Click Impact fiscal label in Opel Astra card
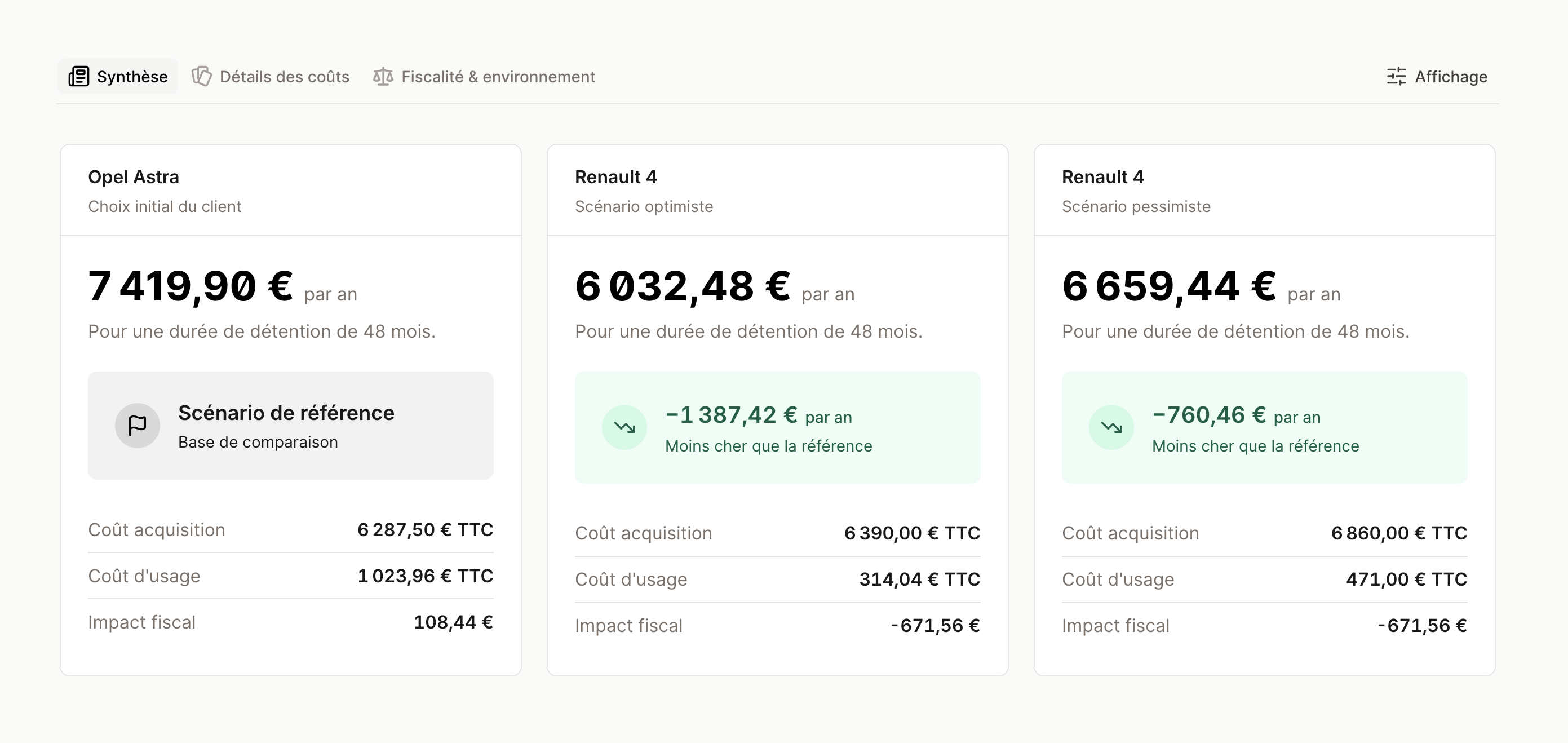 tap(142, 622)
